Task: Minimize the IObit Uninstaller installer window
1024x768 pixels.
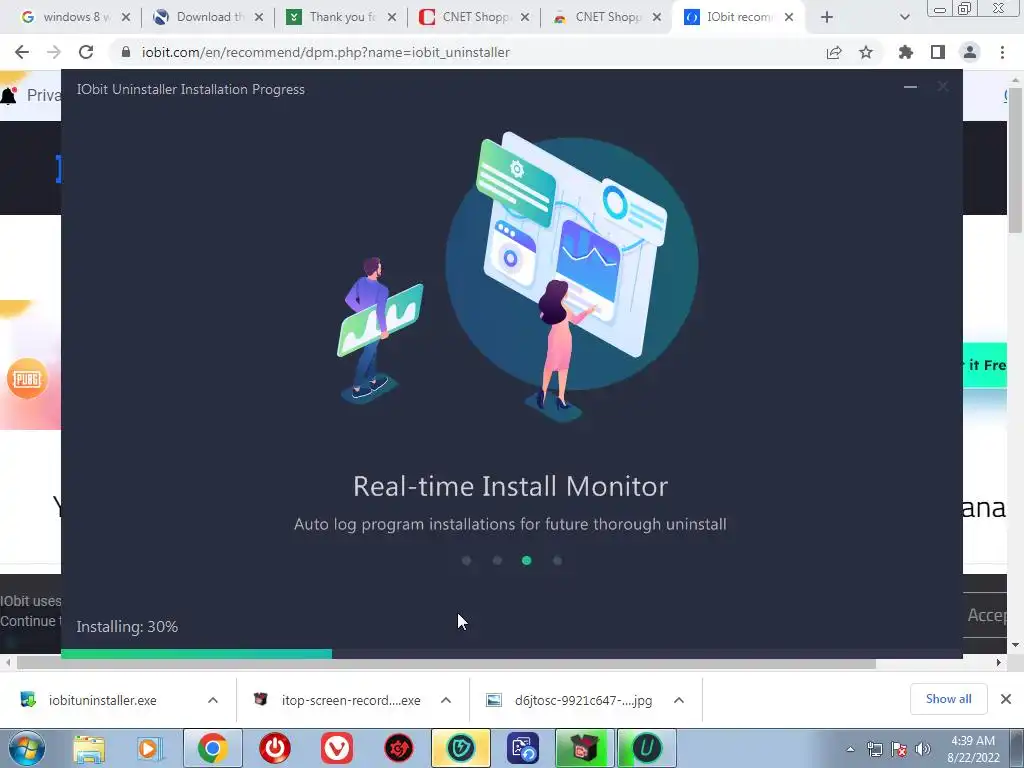Action: pos(910,87)
